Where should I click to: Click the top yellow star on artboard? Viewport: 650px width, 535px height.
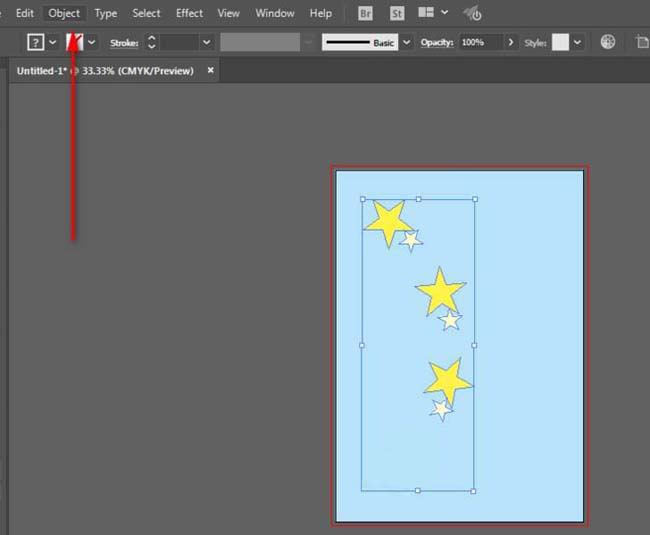point(388,224)
